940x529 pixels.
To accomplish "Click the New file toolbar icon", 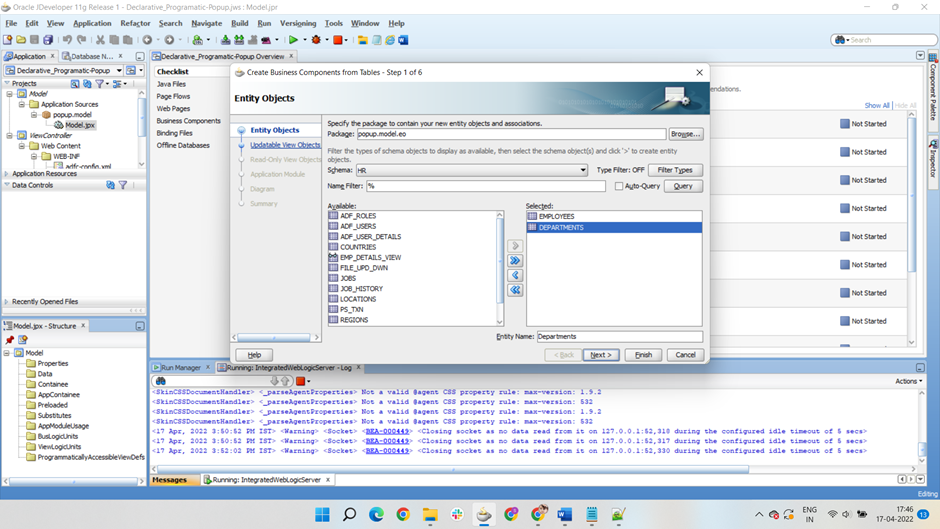I will coord(8,40).
